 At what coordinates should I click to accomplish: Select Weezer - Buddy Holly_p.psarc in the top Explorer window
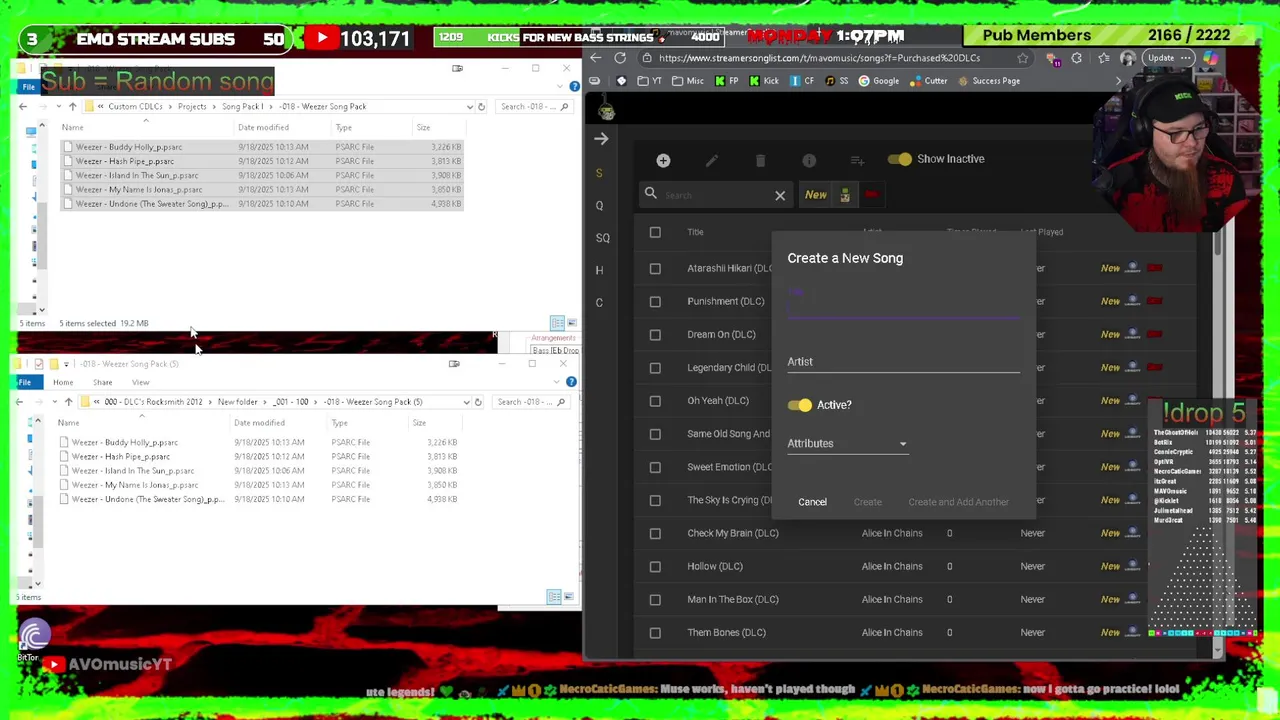[x=129, y=147]
